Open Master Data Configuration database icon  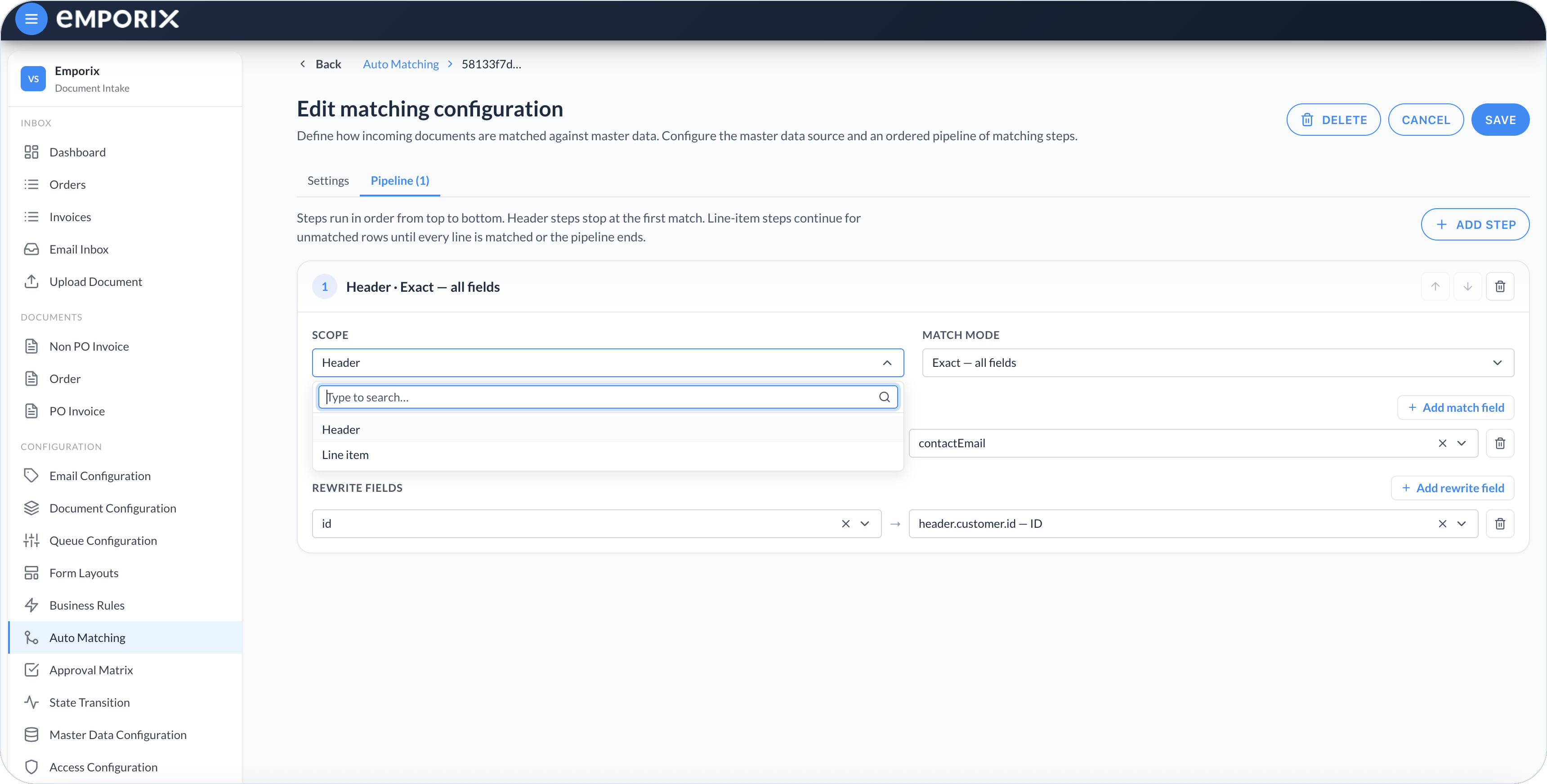[31, 735]
